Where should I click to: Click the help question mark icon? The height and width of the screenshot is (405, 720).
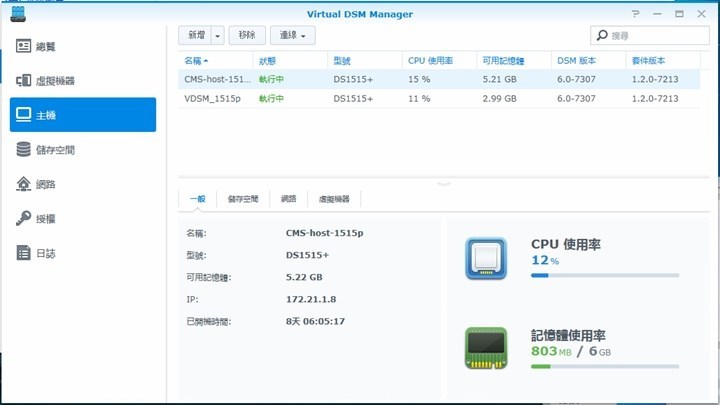pyautogui.click(x=635, y=14)
